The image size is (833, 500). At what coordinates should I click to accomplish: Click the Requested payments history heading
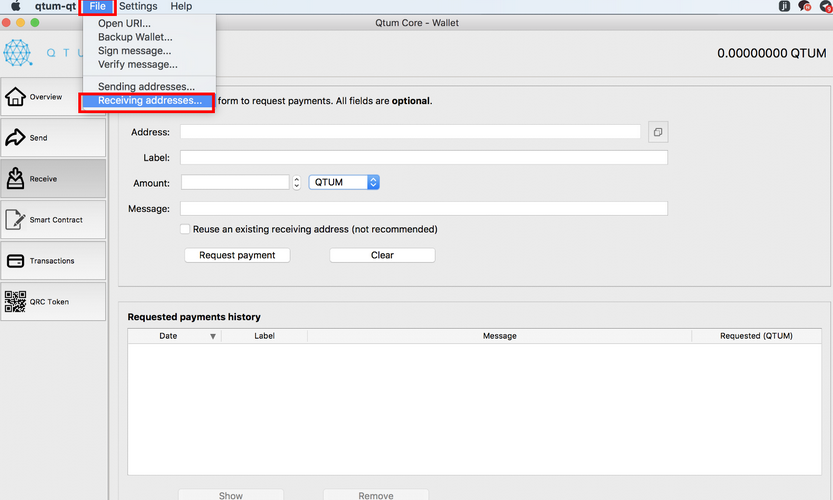tap(194, 317)
